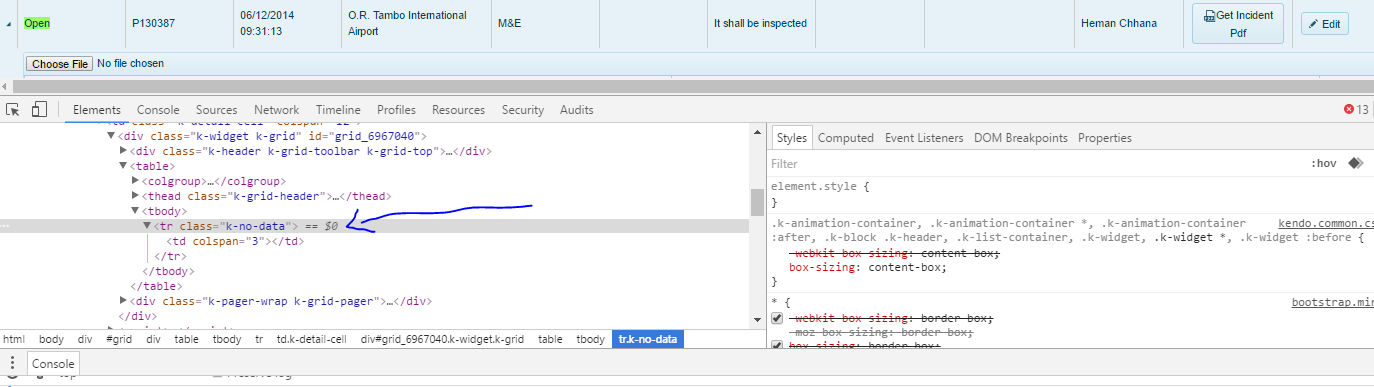Screen dimensions: 1374x387
Task: Switch to the Network tab
Action: [276, 110]
